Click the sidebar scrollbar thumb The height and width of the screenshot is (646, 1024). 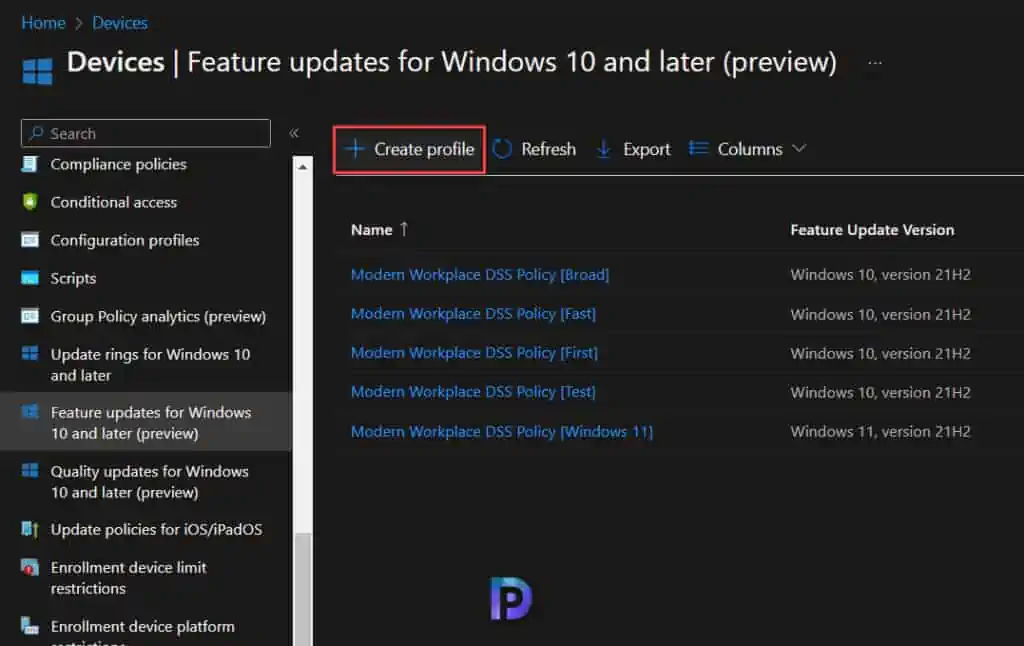302,589
